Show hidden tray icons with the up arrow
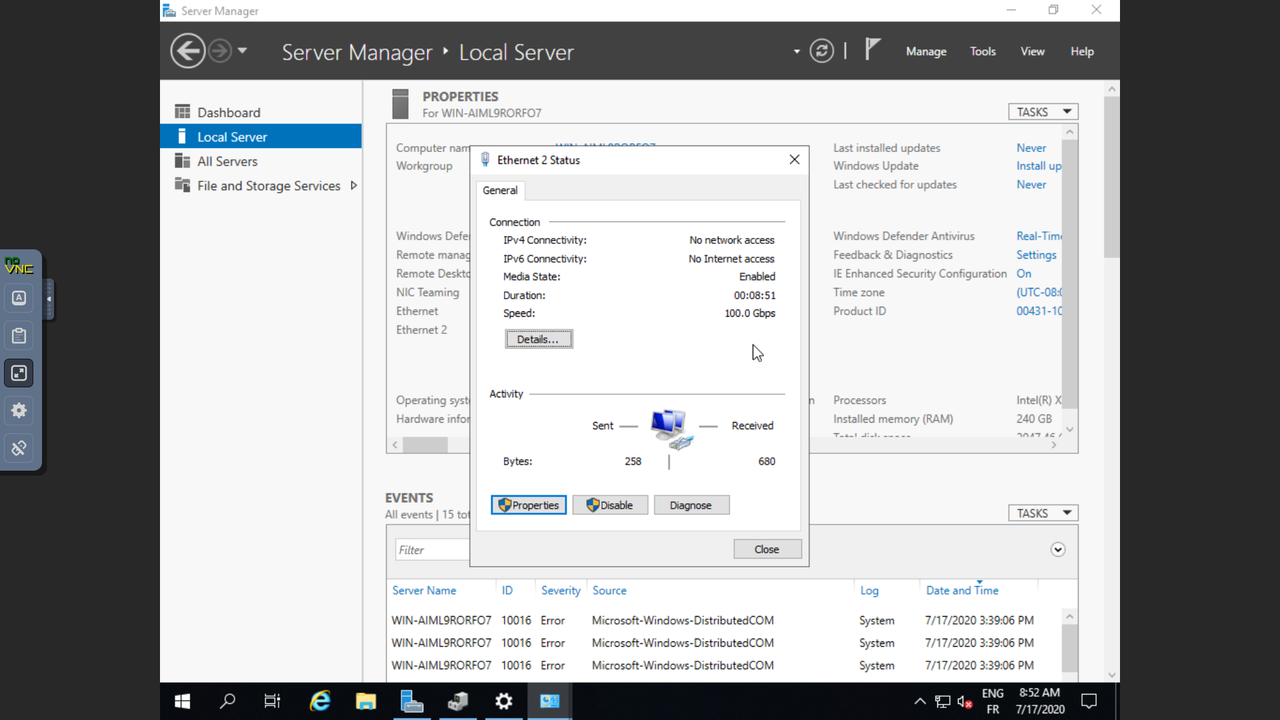Viewport: 1280px width, 720px height. pos(920,702)
